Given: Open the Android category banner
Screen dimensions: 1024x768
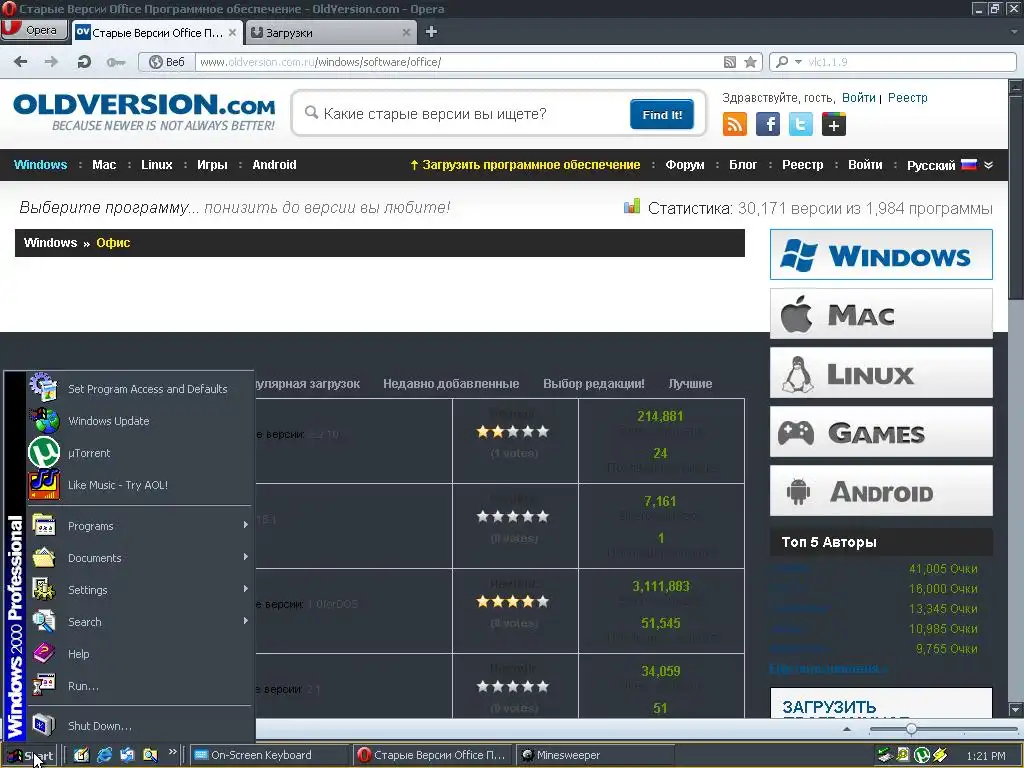Looking at the screenshot, I should (x=881, y=491).
